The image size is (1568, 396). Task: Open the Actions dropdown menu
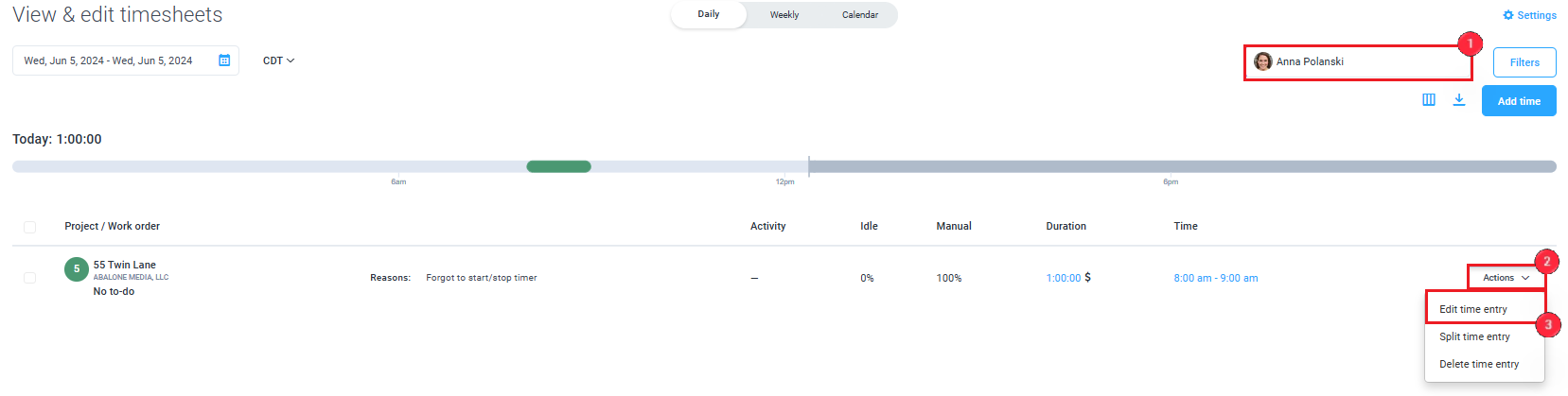pyautogui.click(x=1506, y=278)
